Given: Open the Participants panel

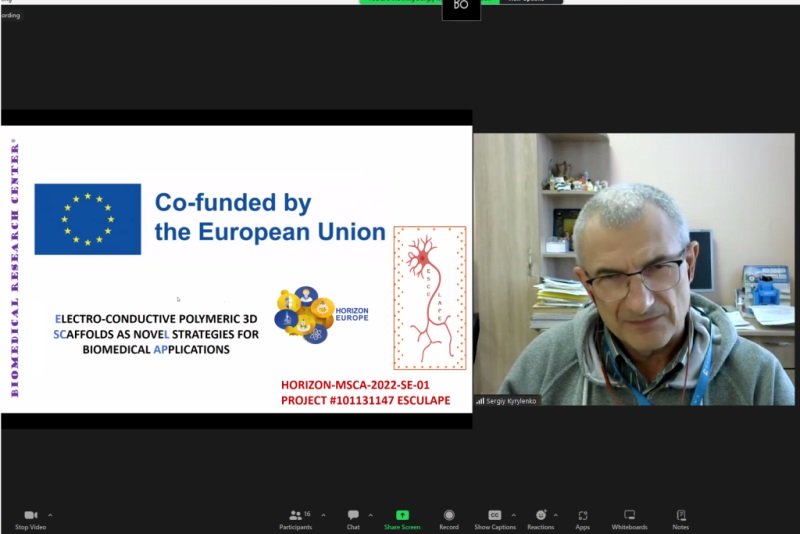Looking at the screenshot, I should click(x=296, y=520).
